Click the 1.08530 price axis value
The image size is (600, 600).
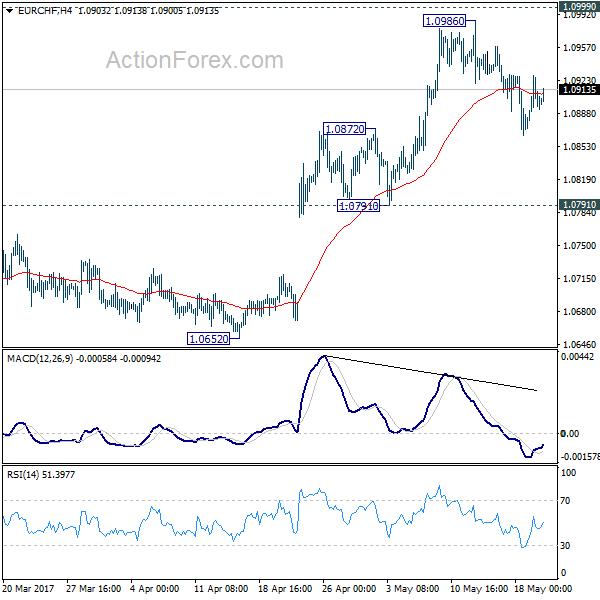[x=579, y=147]
